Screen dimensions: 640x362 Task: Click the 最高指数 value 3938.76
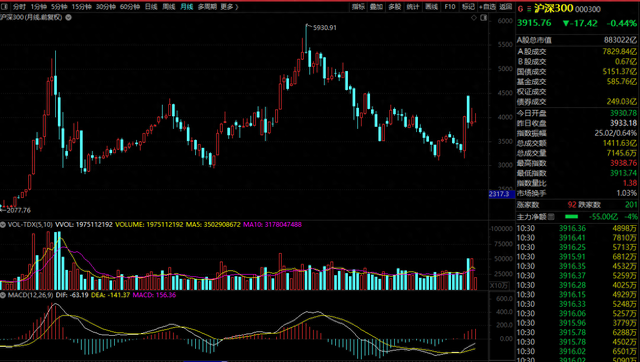(623, 163)
